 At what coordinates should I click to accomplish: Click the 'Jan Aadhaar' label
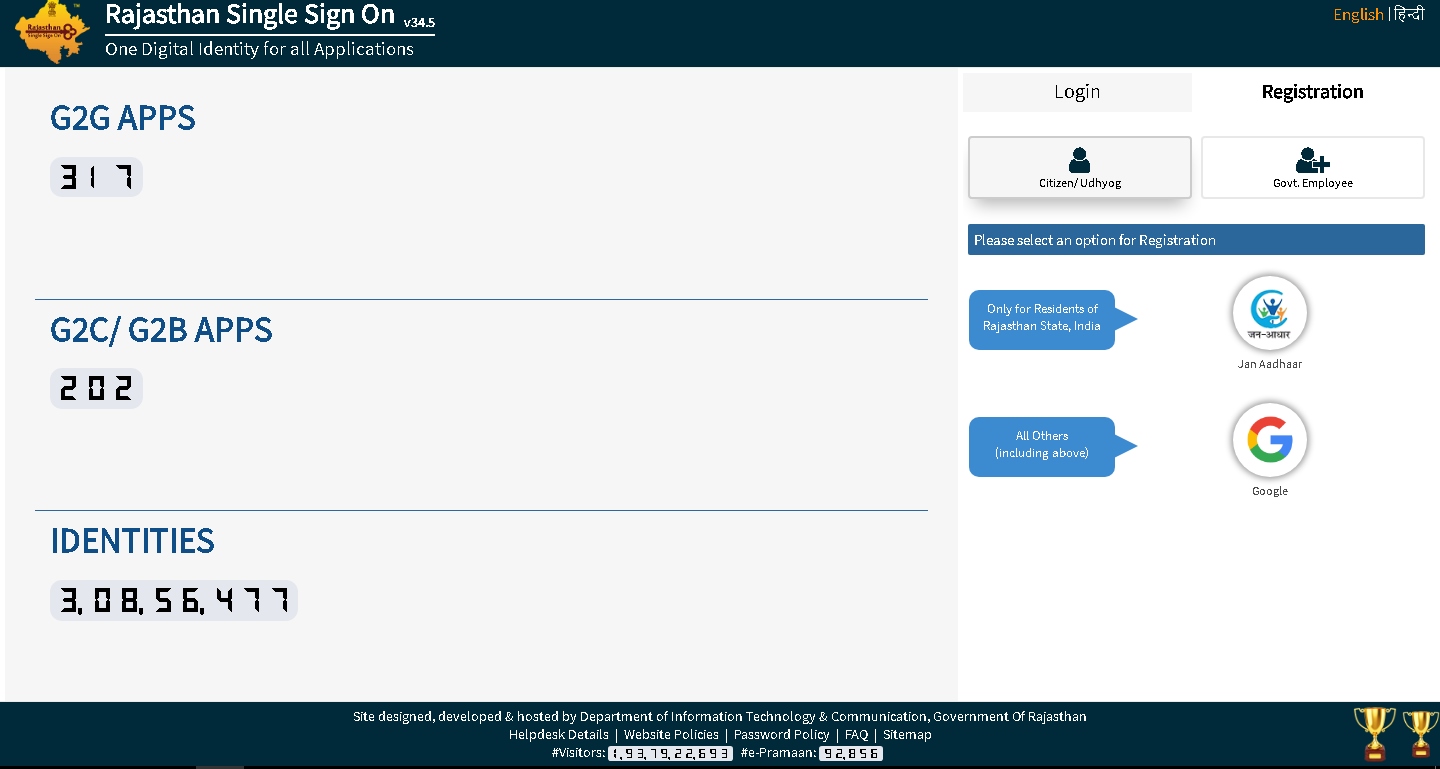[1270, 364]
